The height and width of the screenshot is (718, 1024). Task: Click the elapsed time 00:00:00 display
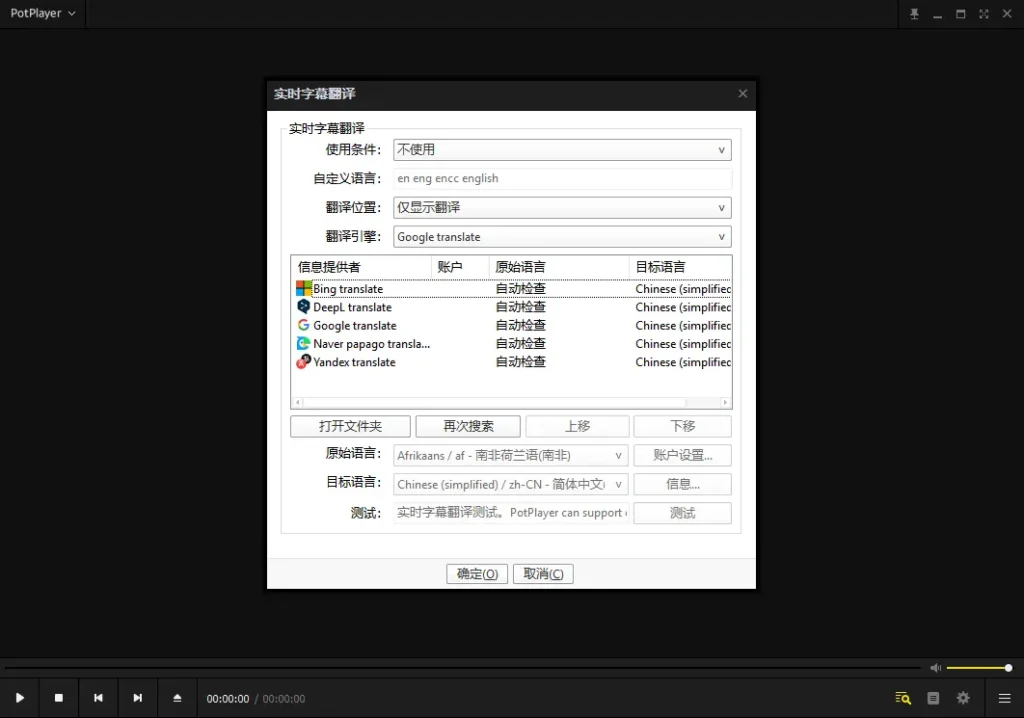click(228, 699)
